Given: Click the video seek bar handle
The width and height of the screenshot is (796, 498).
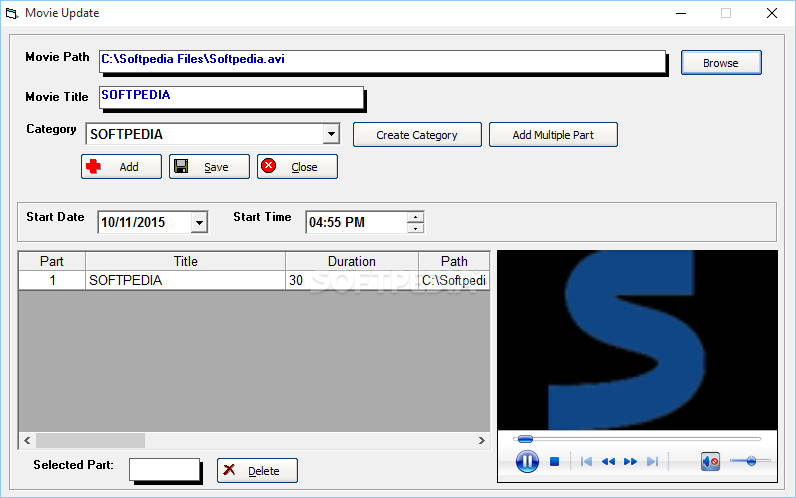Looking at the screenshot, I should tap(525, 439).
